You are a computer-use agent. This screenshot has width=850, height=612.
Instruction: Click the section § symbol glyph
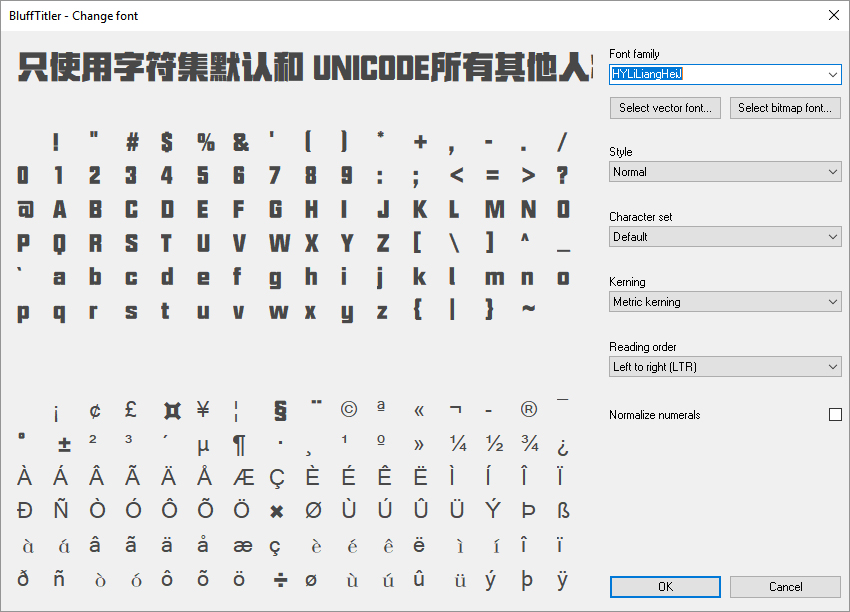click(280, 410)
